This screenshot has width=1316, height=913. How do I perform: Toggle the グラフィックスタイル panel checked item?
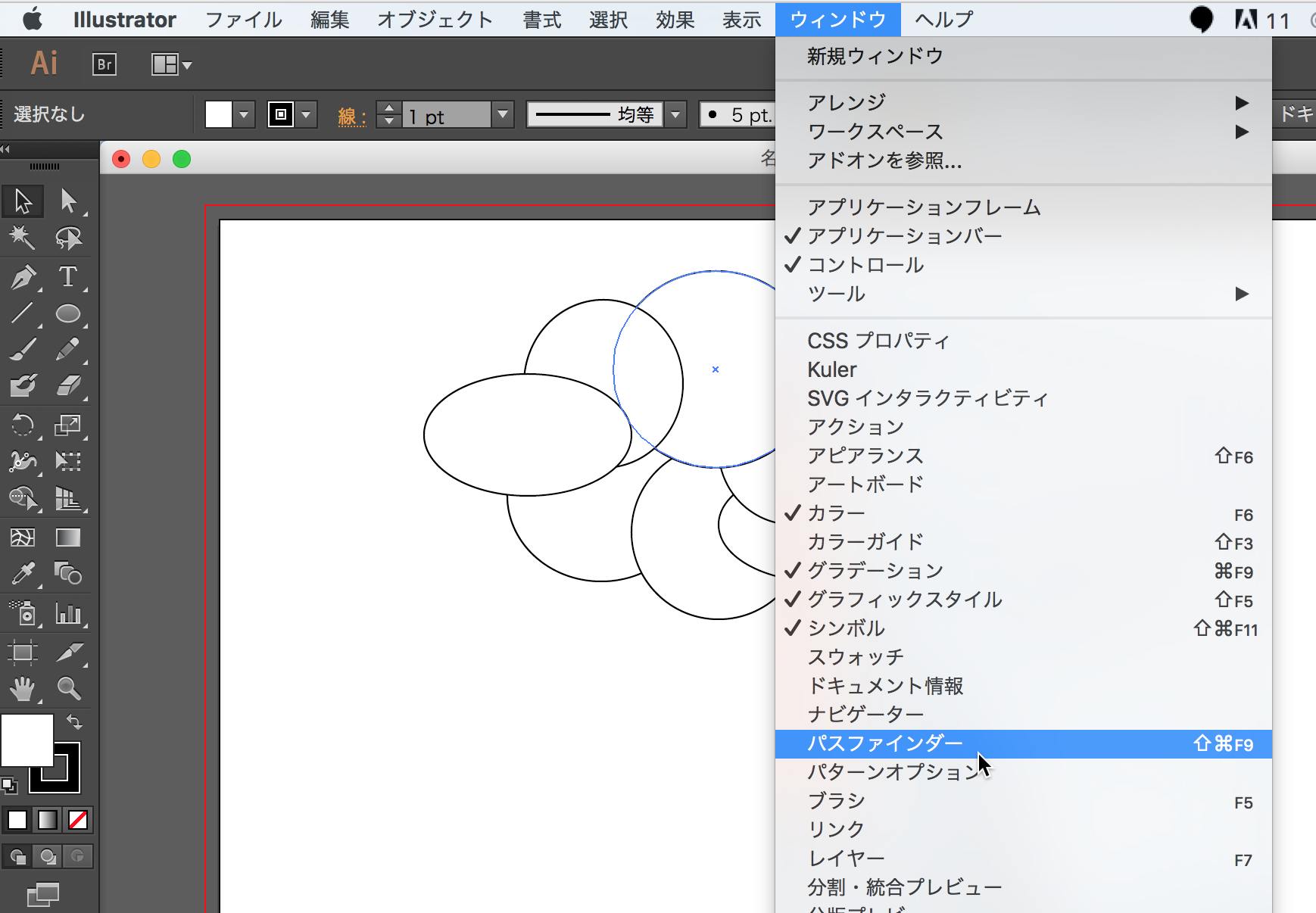pos(1024,600)
